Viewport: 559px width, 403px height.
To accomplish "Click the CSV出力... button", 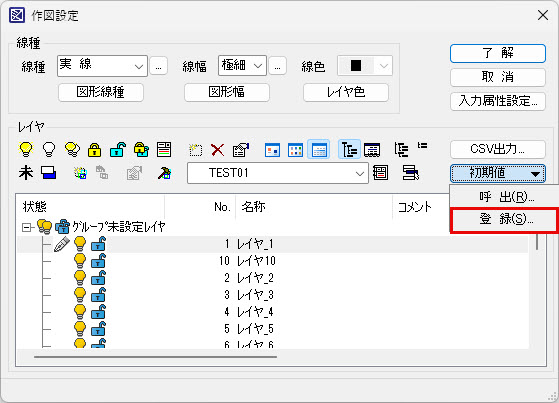I will click(x=498, y=149).
